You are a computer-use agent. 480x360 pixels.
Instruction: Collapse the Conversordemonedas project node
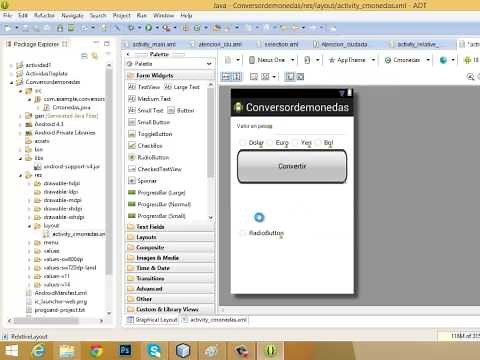(12, 82)
